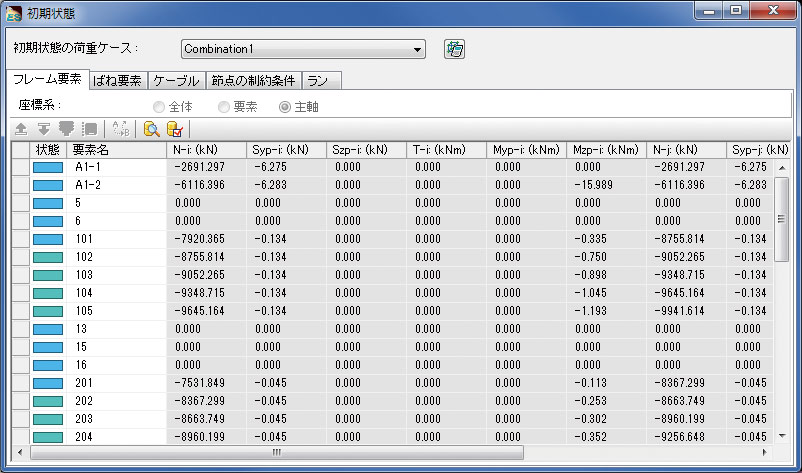Viewport: 802px width, 473px height.
Task: Click the horizontal scrollbar right arrow
Action: pos(765,452)
